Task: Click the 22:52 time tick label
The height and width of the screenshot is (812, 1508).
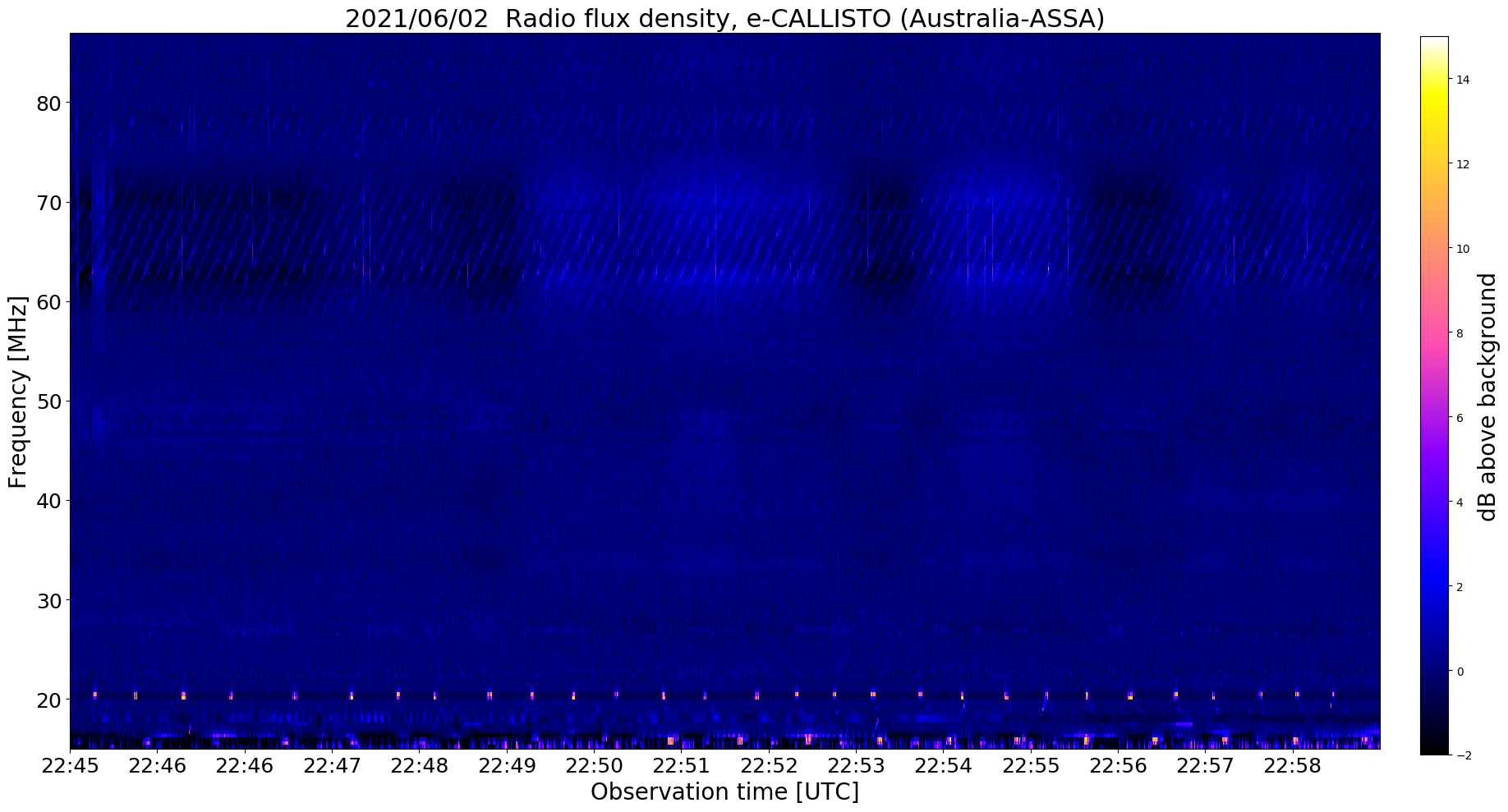Action: point(769,767)
